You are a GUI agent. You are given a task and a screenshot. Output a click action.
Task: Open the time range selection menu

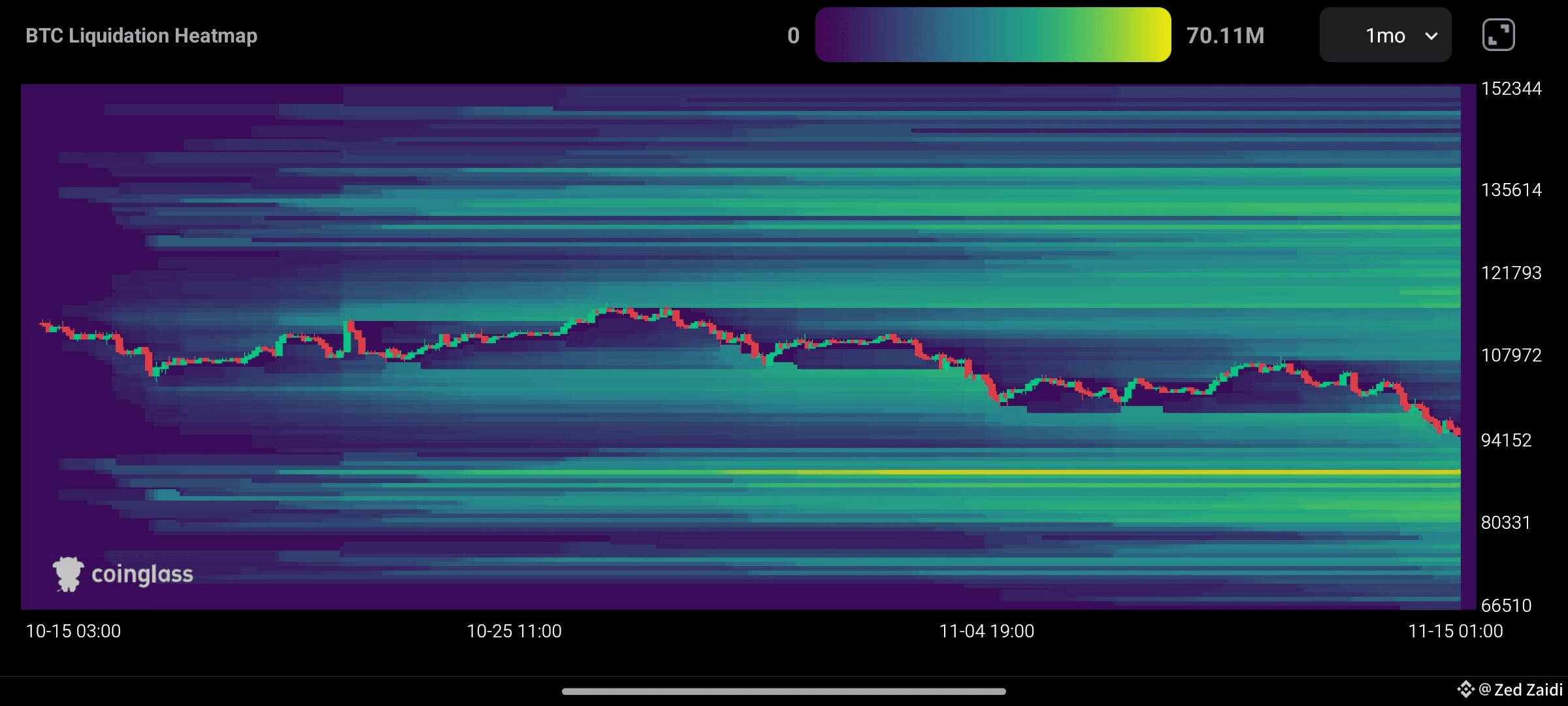click(x=1384, y=35)
